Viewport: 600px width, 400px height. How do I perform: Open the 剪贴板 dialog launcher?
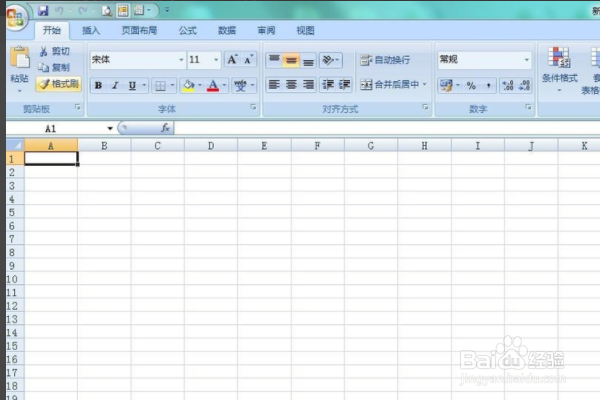pyautogui.click(x=78, y=107)
